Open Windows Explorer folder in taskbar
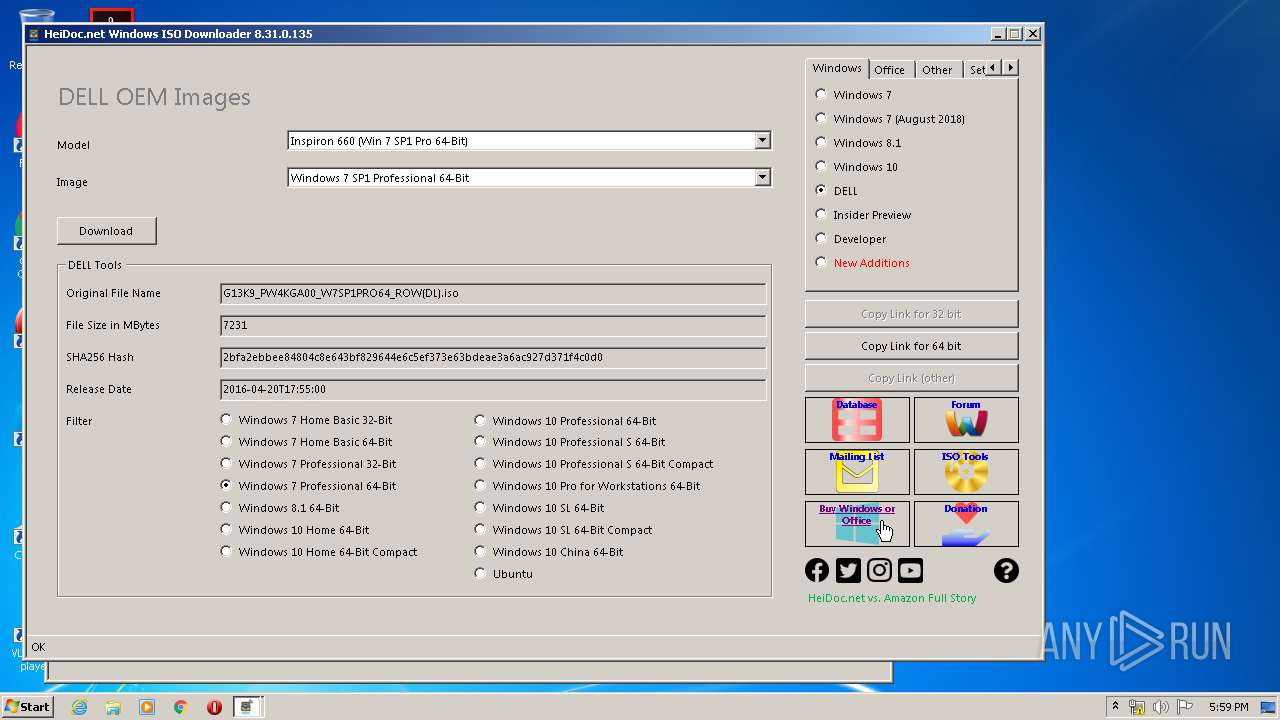The image size is (1280, 720). (x=113, y=707)
